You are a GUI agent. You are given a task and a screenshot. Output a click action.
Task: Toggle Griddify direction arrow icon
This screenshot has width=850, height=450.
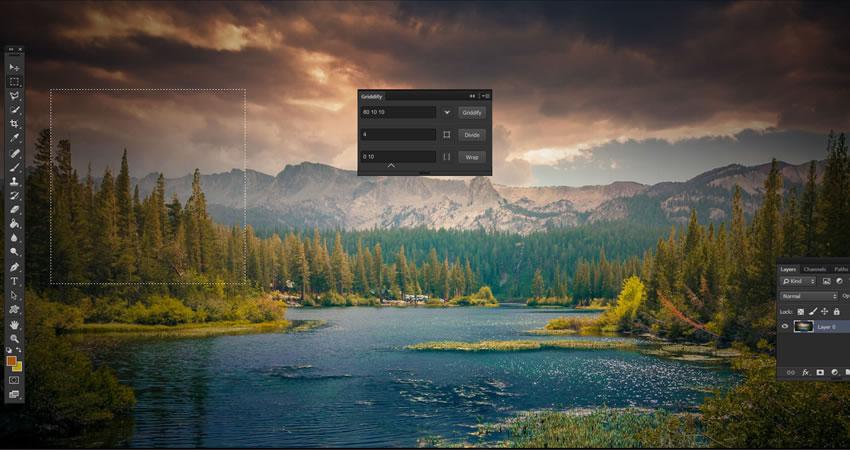coord(447,113)
